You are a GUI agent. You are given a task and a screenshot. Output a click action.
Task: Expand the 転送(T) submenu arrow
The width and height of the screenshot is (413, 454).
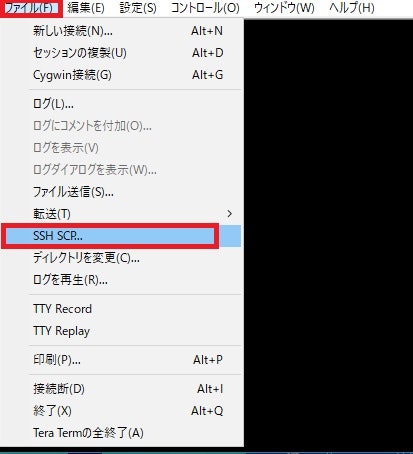coord(229,214)
